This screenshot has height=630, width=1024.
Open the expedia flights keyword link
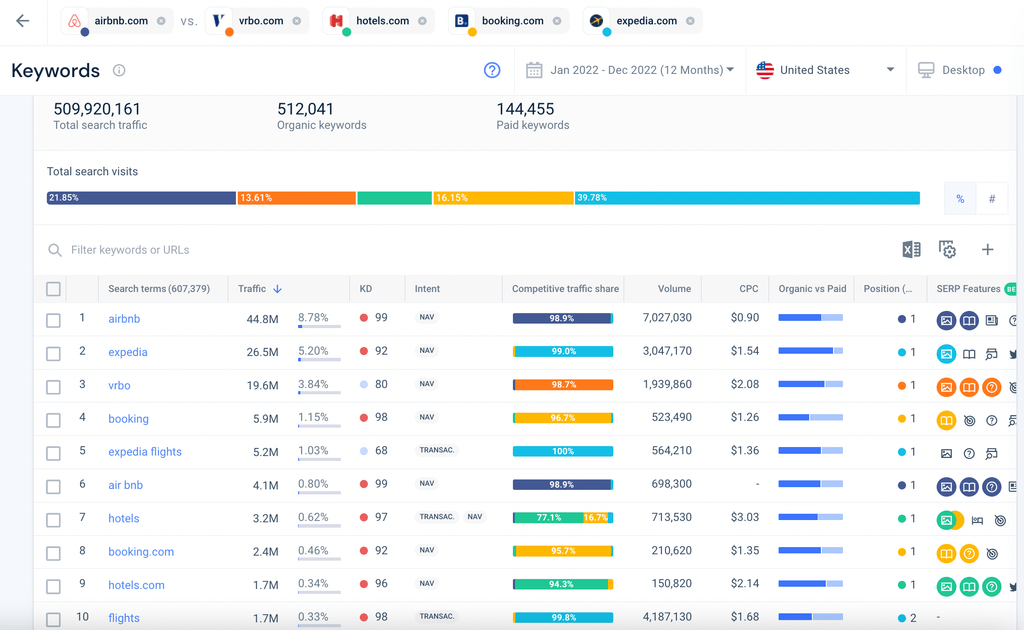click(145, 452)
